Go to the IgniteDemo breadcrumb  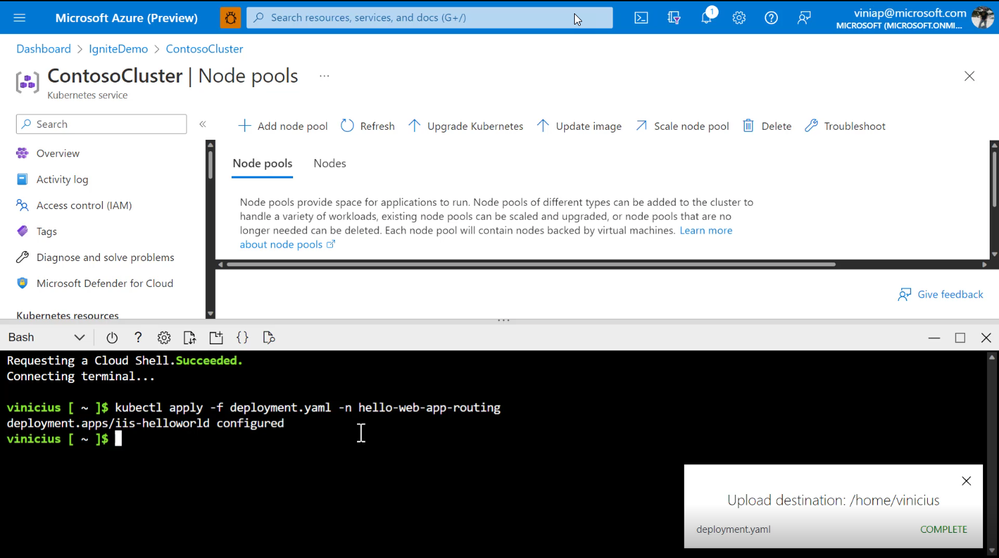click(118, 49)
